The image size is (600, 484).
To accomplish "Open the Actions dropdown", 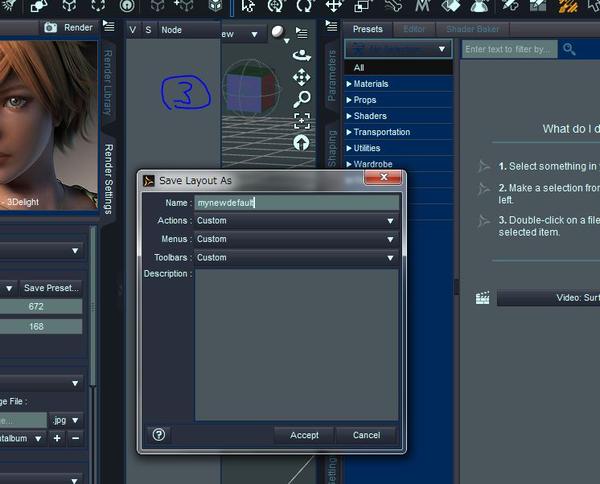I will (297, 221).
